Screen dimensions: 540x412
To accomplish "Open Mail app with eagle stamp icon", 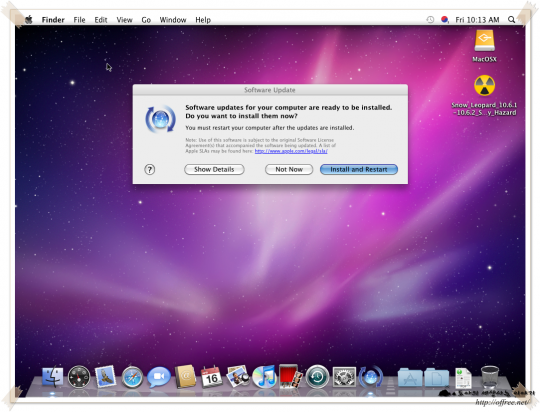I will tap(105, 377).
